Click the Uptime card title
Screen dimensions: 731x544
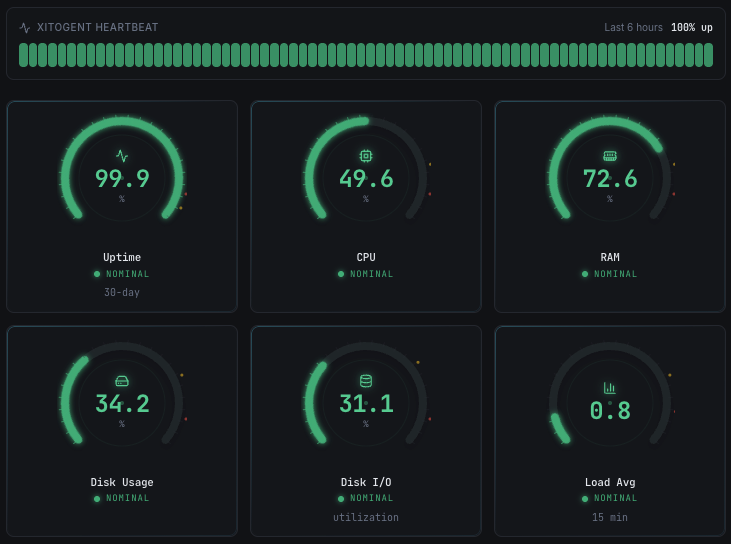pos(122,257)
